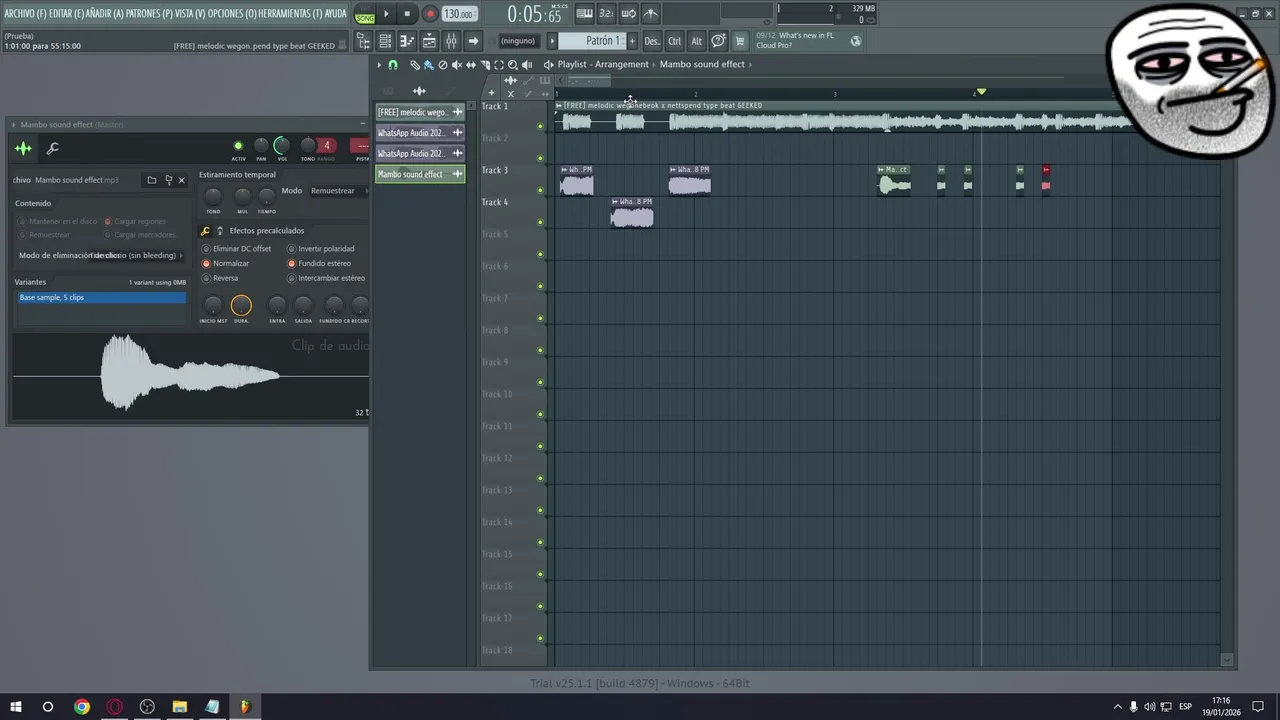The image size is (1280, 720).
Task: Select Mambo sound effect clip in picker
Action: coord(420,174)
